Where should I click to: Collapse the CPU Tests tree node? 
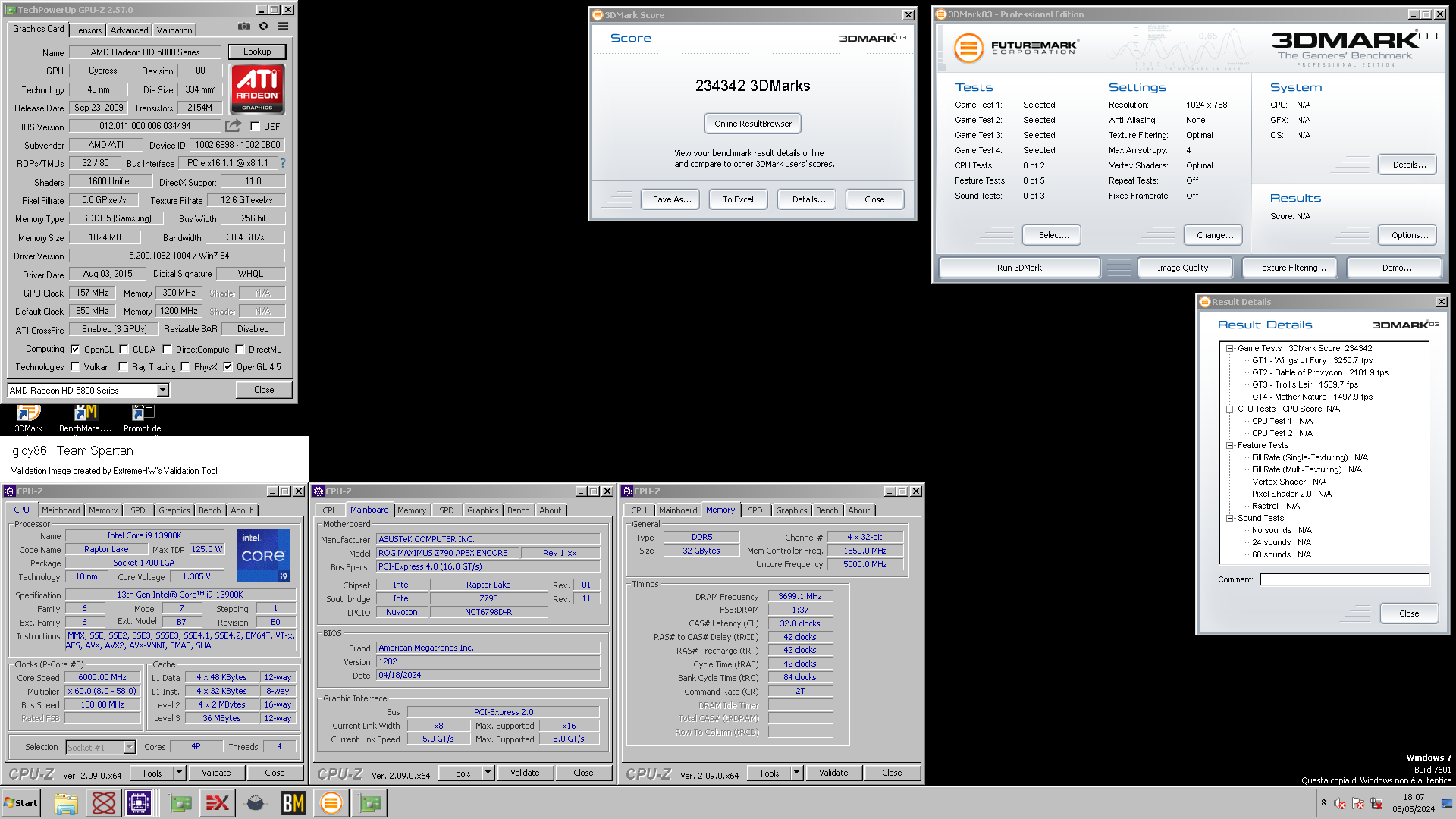1230,409
